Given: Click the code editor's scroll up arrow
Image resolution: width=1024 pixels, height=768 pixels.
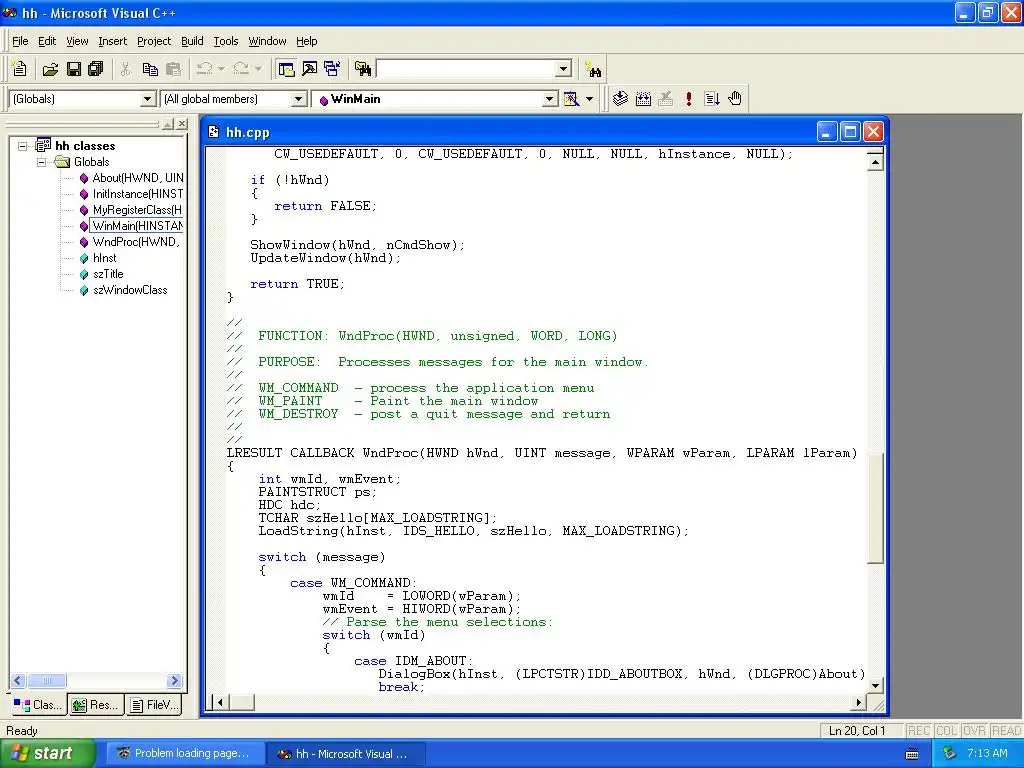Looking at the screenshot, I should (875, 161).
